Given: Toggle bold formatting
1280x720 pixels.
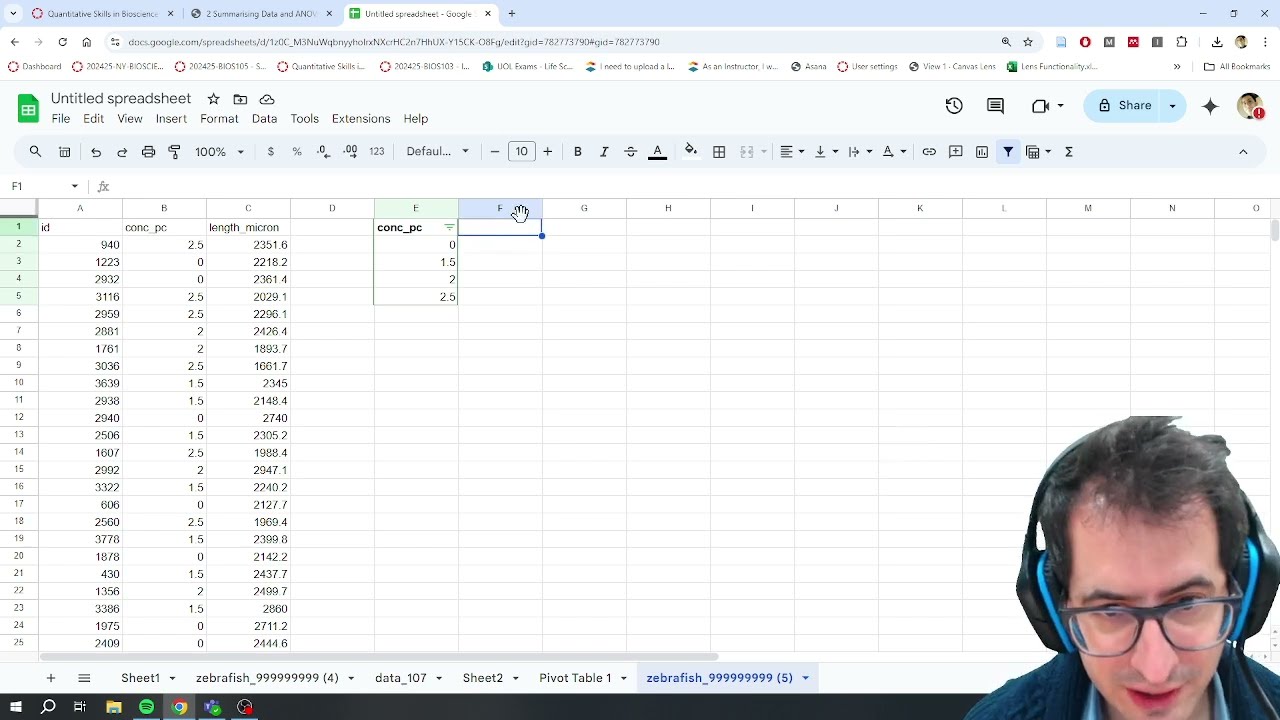Looking at the screenshot, I should click(x=577, y=152).
